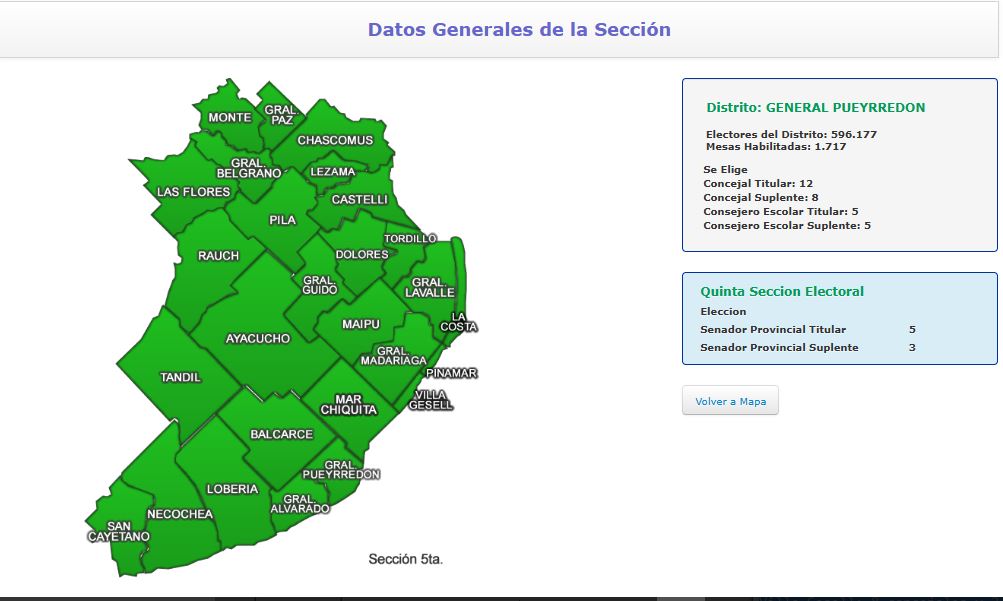Choose the Pila district on the map
Screen dimensions: 1003x601
[x=282, y=220]
